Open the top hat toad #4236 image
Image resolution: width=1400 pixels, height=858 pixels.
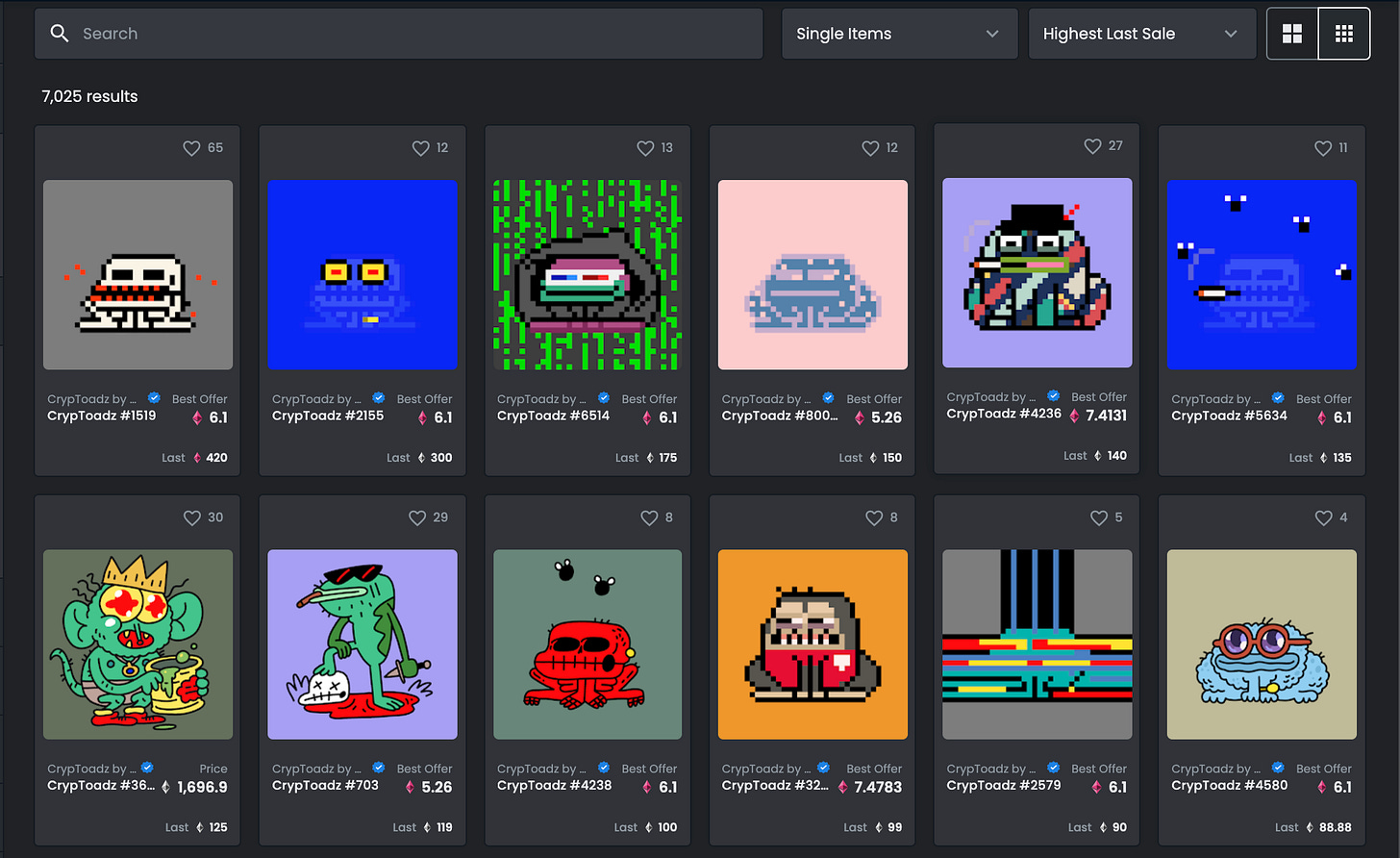[1037, 273]
